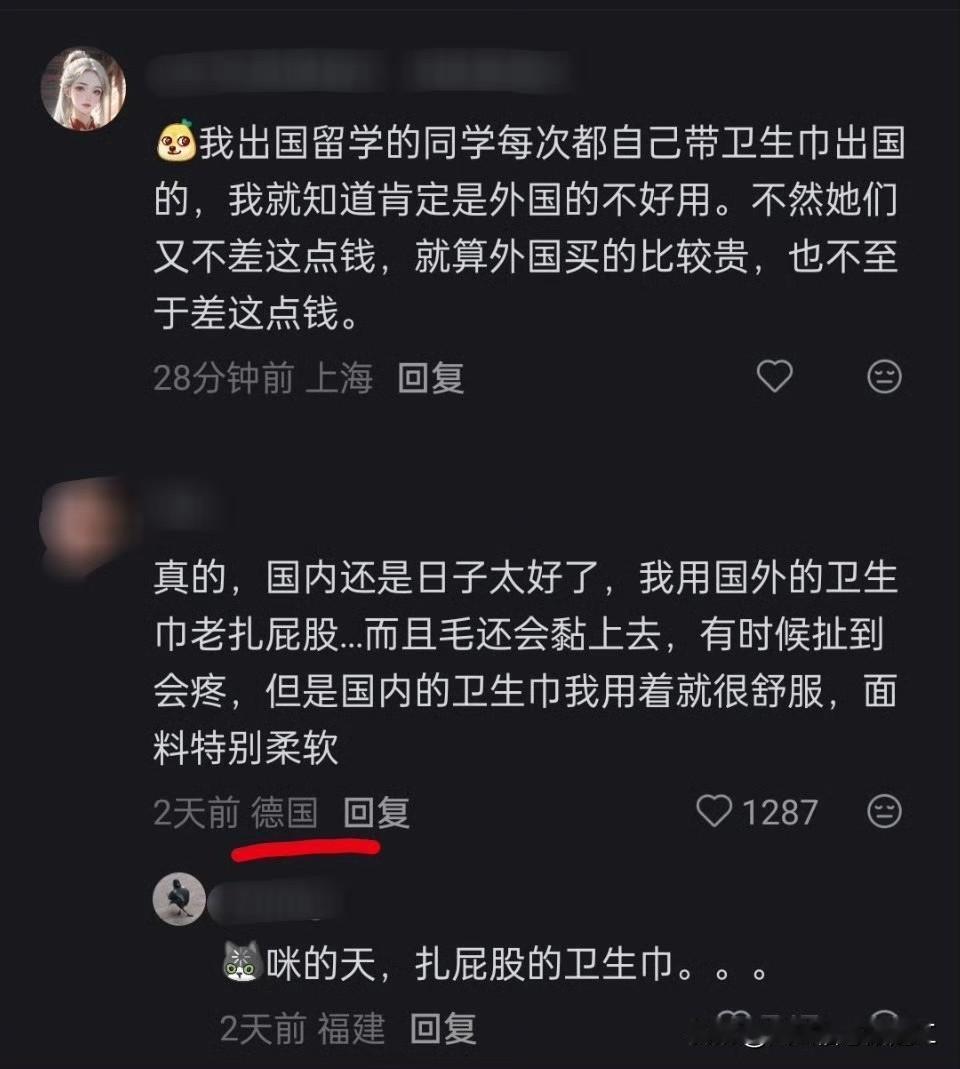960x1069 pixels.
Task: Tap the 德国 location label
Action: [284, 813]
